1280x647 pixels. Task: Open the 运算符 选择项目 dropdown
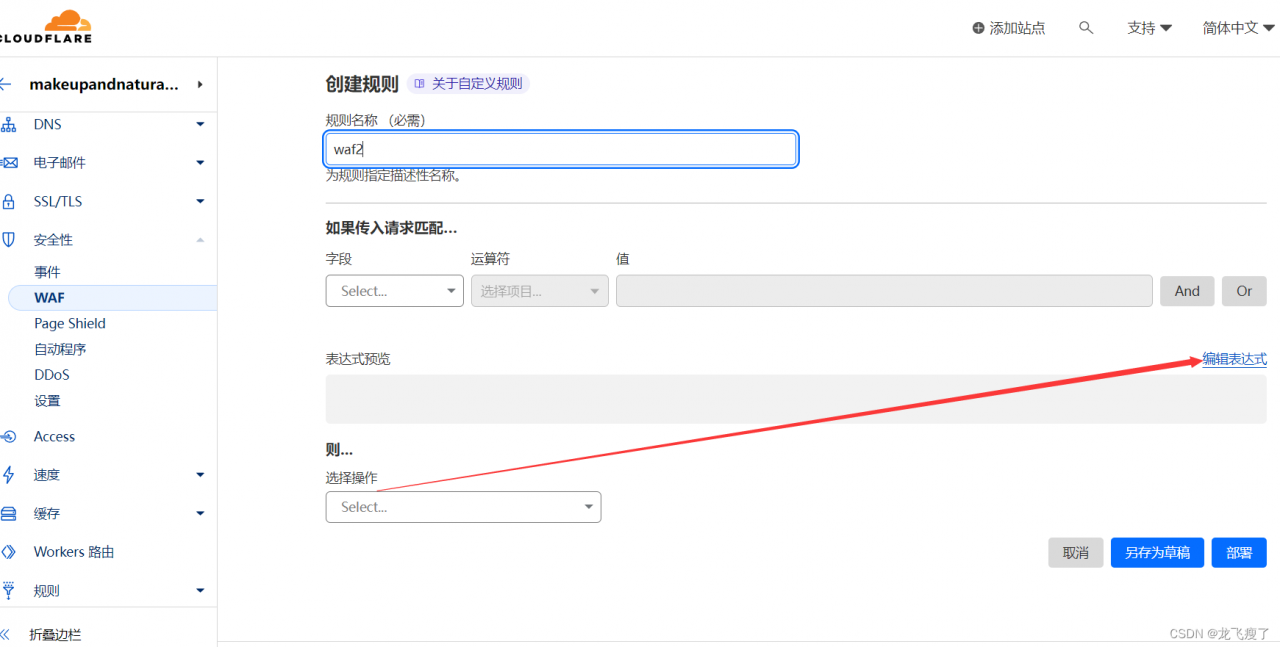click(x=539, y=291)
